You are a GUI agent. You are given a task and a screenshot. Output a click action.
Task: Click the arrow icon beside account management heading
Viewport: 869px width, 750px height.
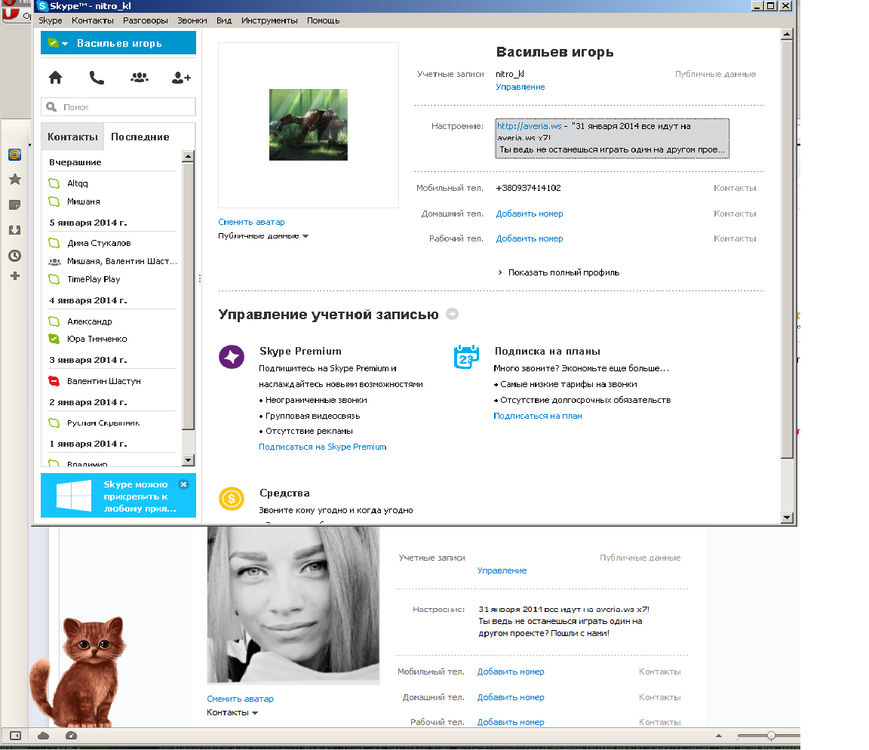point(452,315)
